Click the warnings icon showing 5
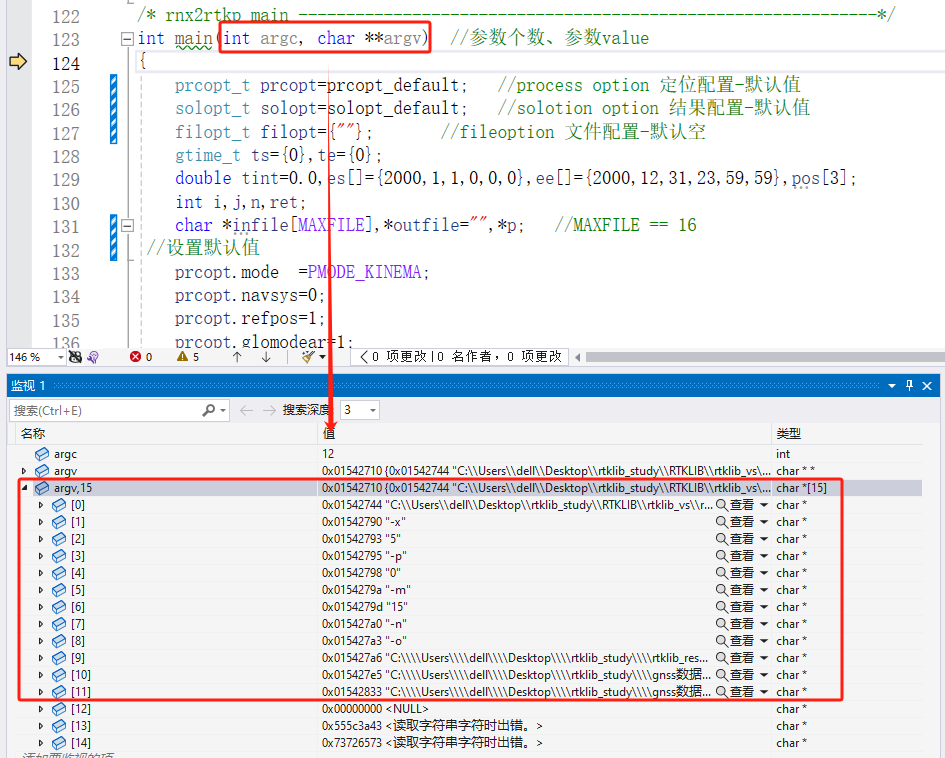This screenshot has height=758, width=945. 183,357
